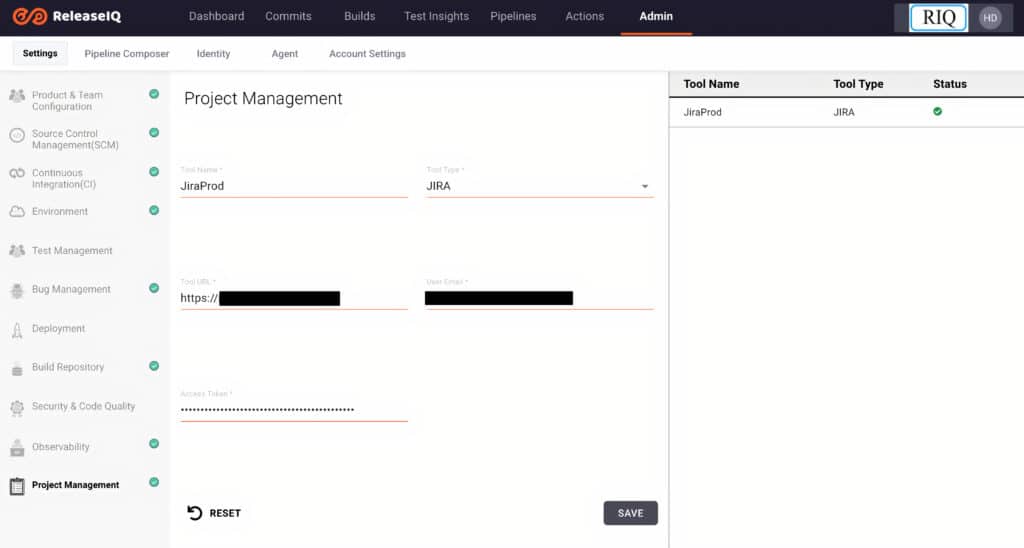Viewport: 1024px width, 548px height.
Task: Click the RESET button label
Action: tap(225, 513)
